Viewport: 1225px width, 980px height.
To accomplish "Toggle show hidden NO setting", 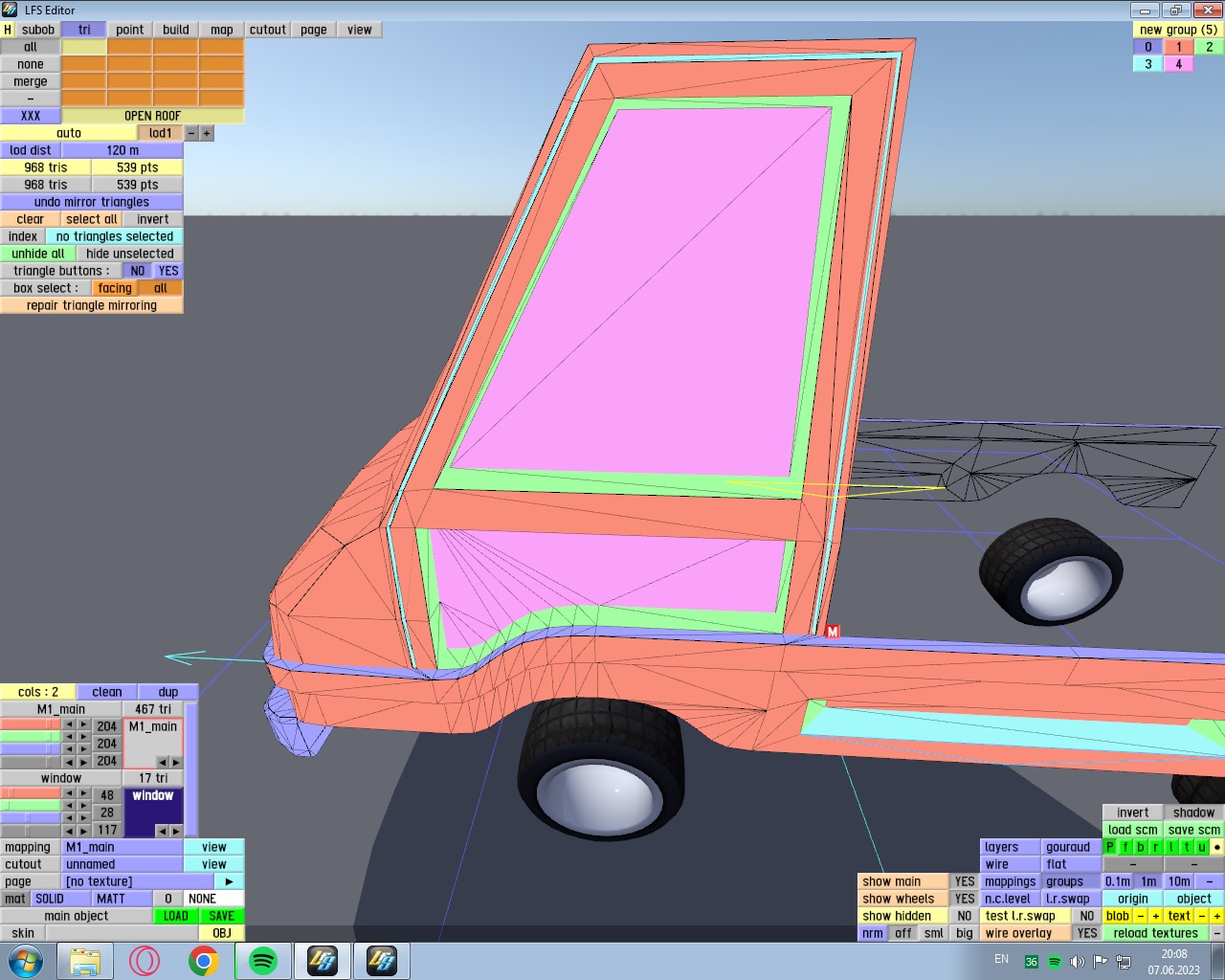I will pyautogui.click(x=965, y=916).
